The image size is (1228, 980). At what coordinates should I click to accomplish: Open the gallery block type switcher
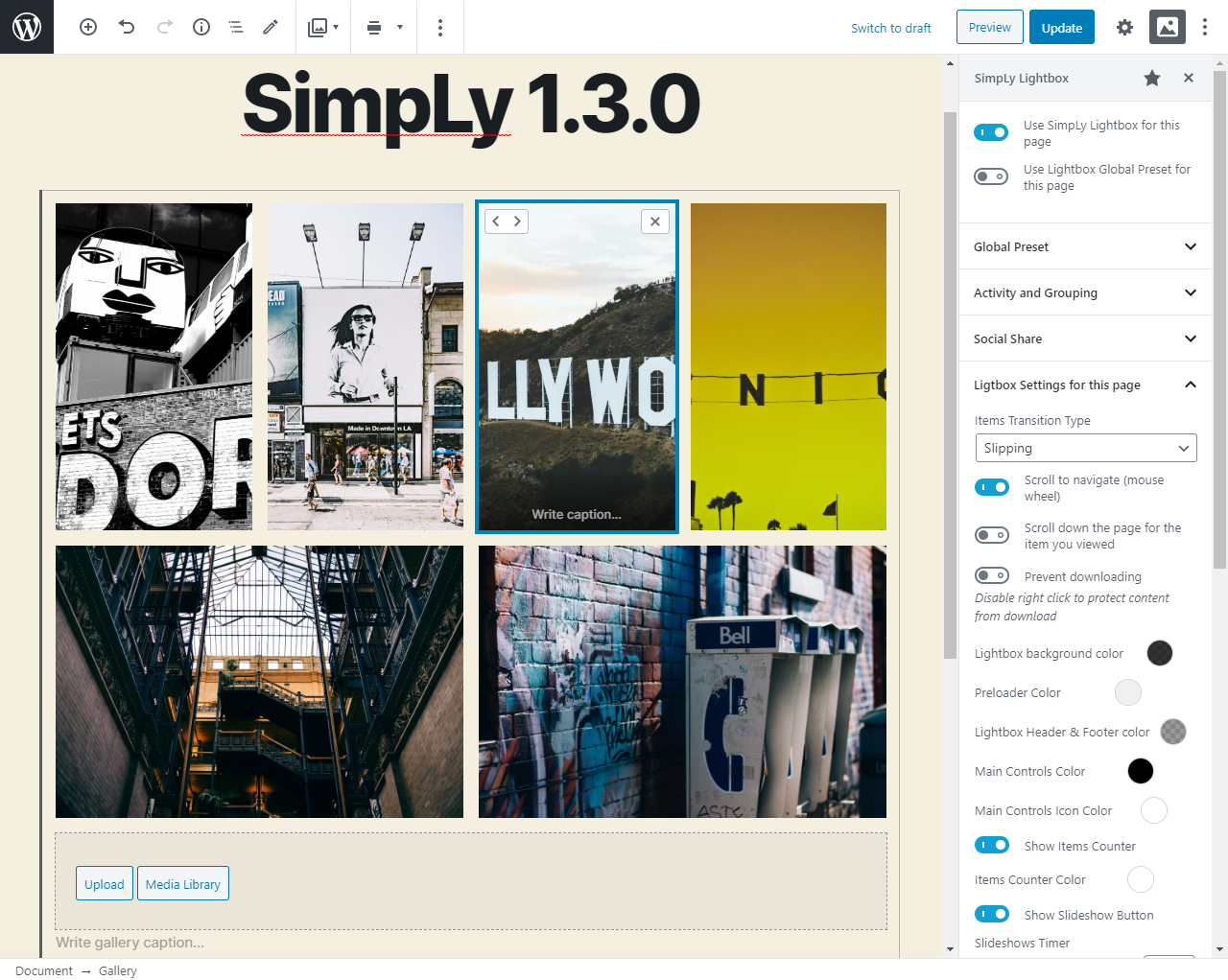[x=323, y=27]
